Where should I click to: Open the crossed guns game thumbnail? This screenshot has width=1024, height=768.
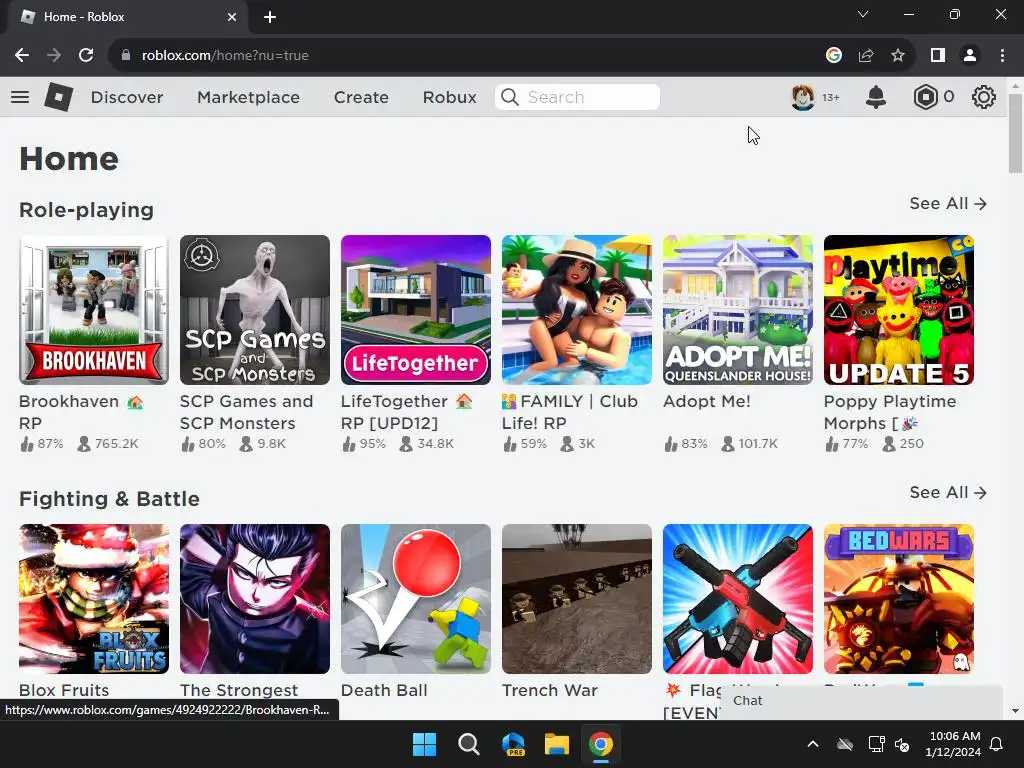pos(738,599)
